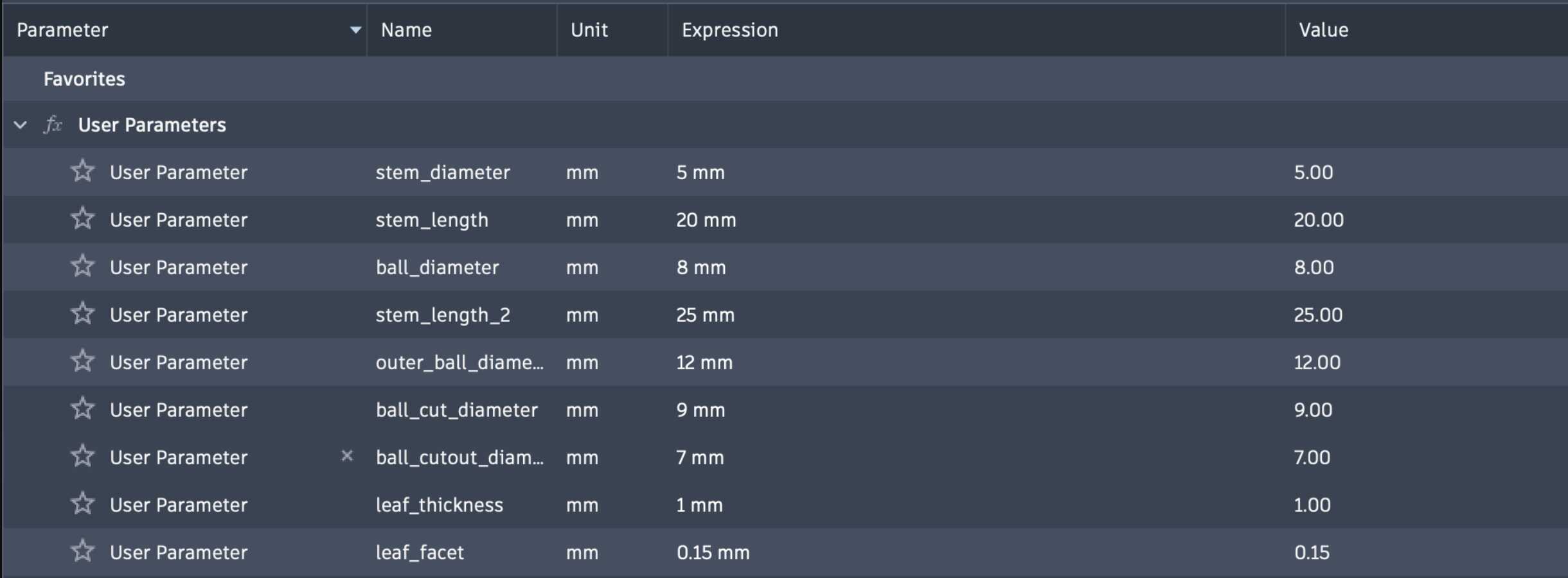Screen dimensions: 1568x578
Task: Click the fx icon beside User Parameters
Action: point(53,124)
